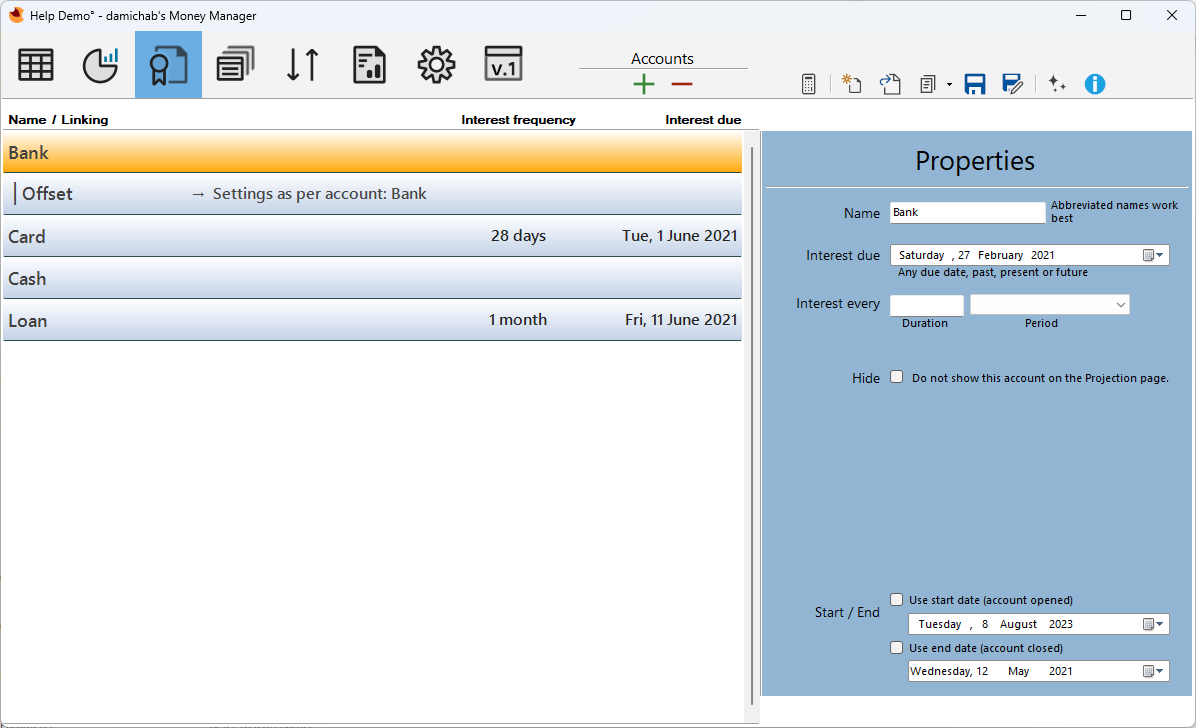Open the Interest due date picker
Image resolution: width=1196 pixels, height=728 pixels.
1153,256
